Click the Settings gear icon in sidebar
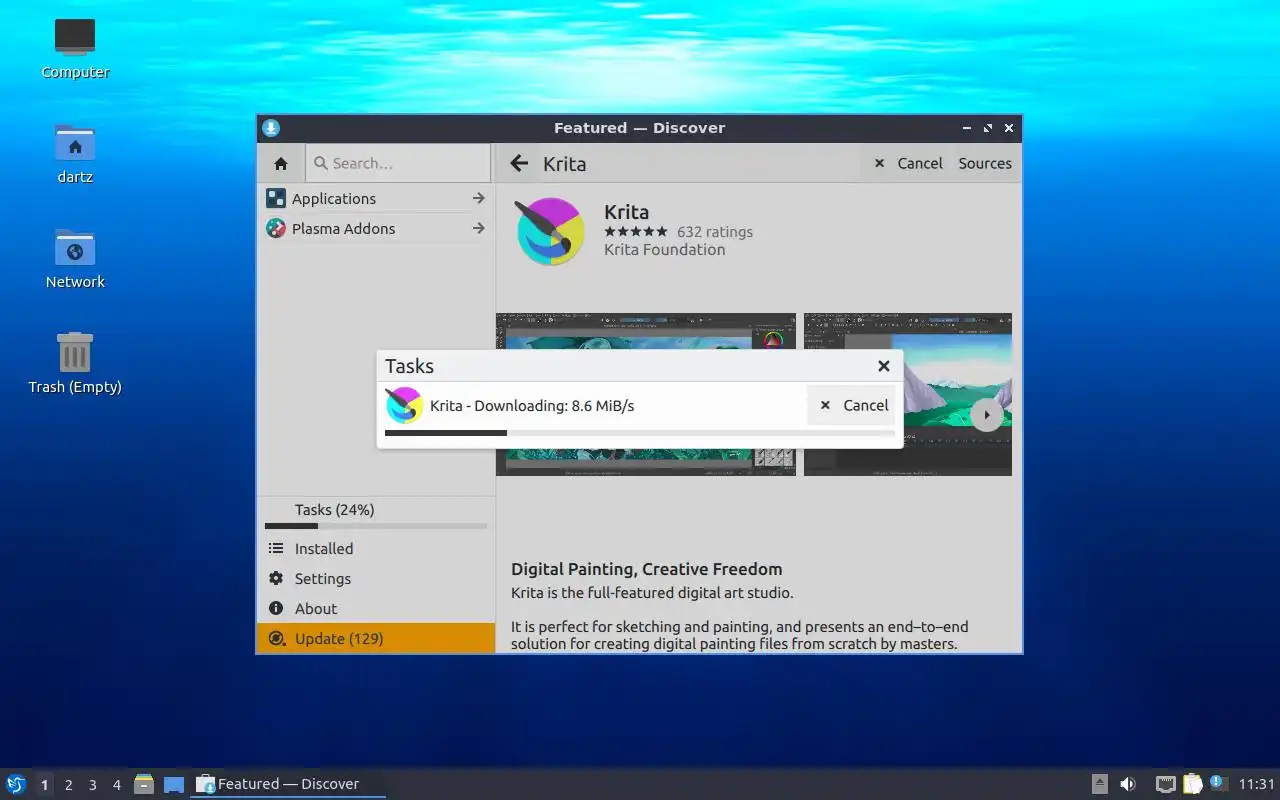The image size is (1280, 800). click(x=276, y=578)
